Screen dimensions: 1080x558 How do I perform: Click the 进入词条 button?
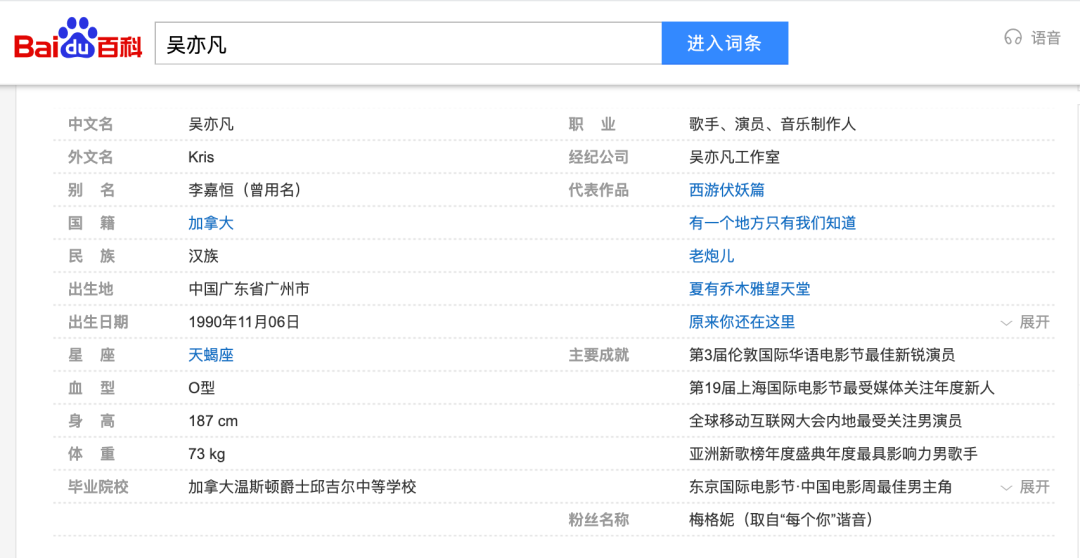[x=725, y=43]
